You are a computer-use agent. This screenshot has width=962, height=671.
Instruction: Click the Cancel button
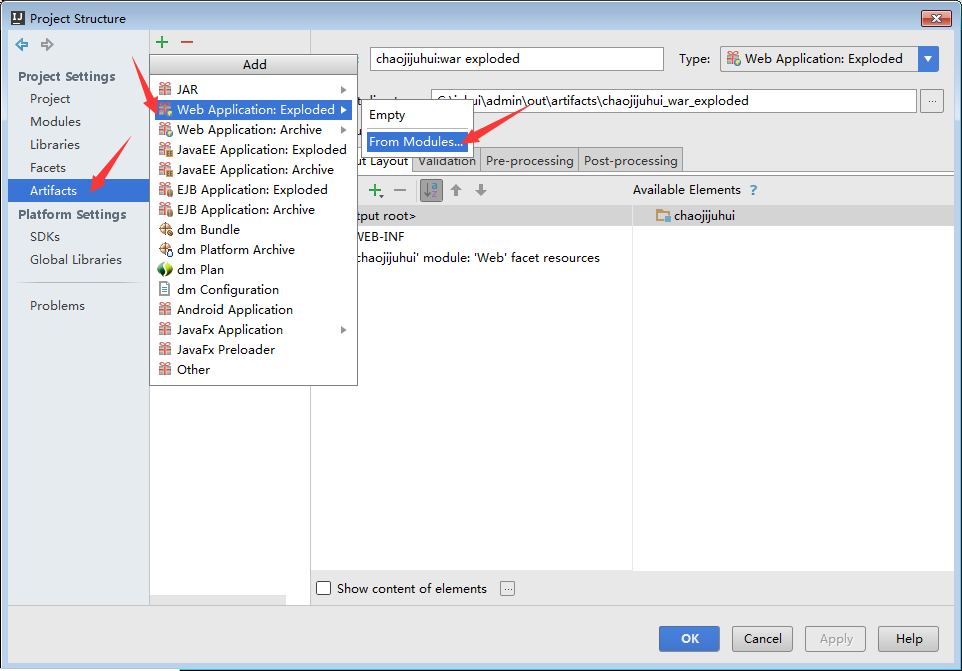[762, 638]
